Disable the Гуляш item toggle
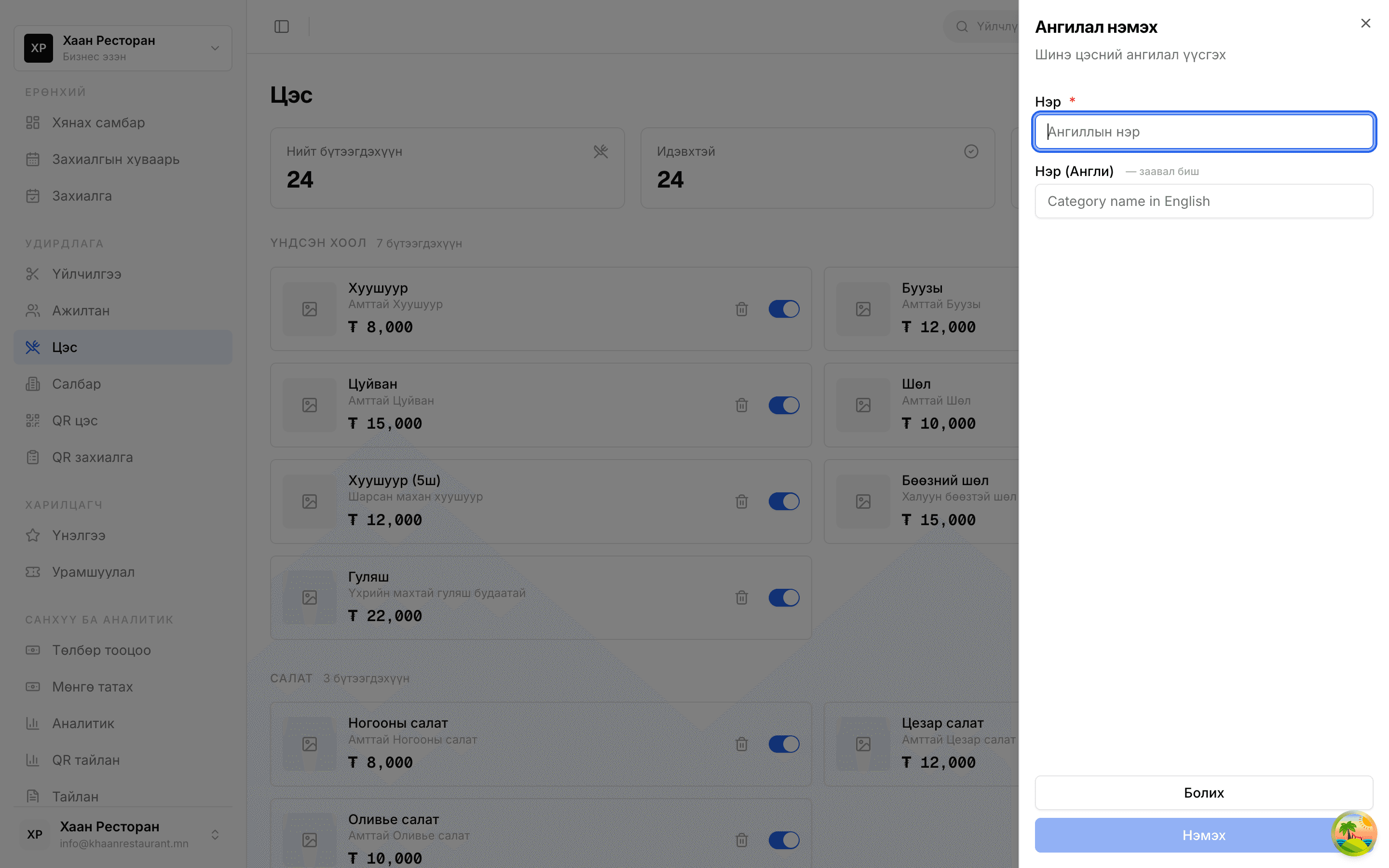The height and width of the screenshot is (868, 1389). 784,597
